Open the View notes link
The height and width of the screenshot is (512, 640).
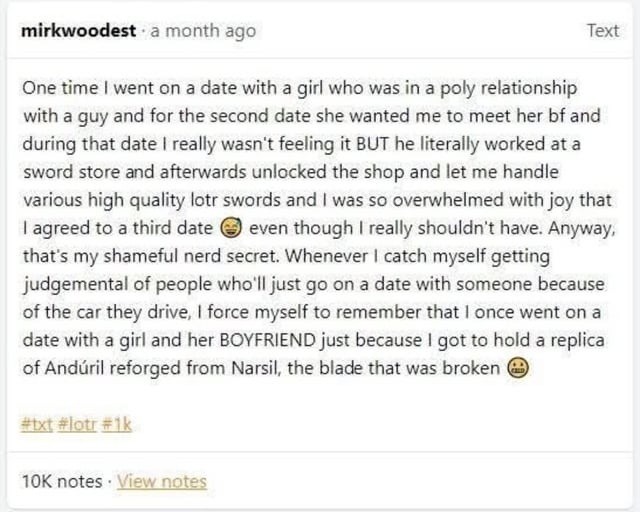(162, 481)
